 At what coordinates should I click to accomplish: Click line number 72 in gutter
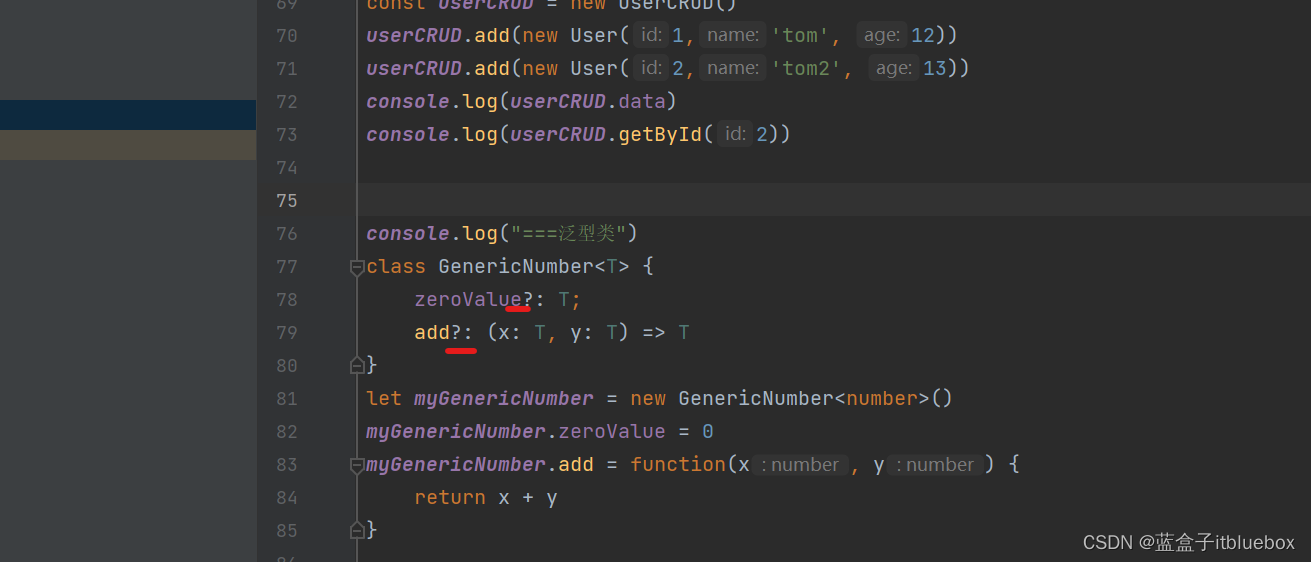click(286, 102)
